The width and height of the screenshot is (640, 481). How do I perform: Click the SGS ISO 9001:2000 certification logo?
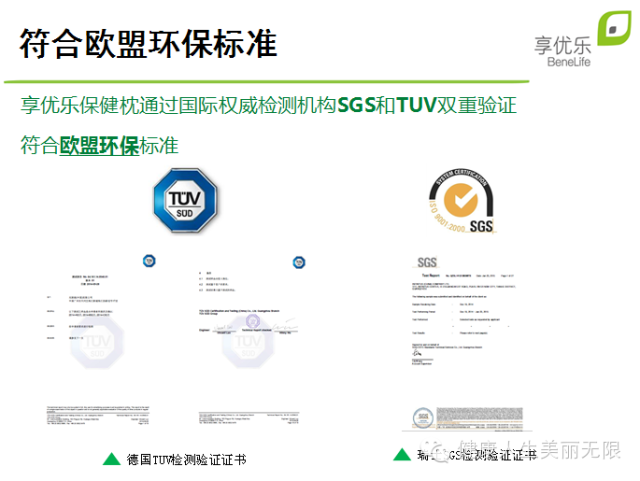[x=462, y=201]
